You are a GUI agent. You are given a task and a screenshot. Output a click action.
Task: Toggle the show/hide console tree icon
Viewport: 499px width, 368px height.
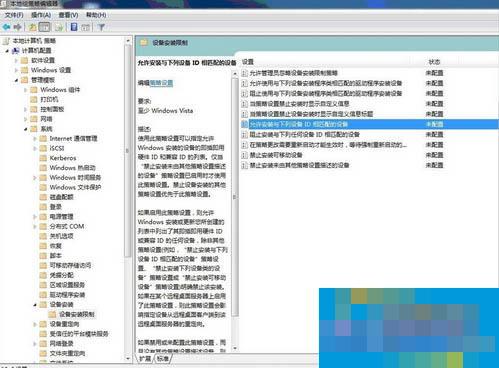[x=44, y=27]
